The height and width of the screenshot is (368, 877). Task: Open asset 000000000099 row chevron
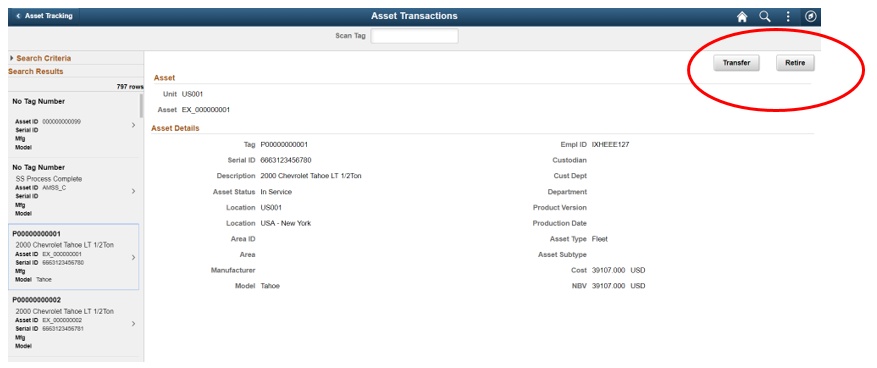(133, 125)
